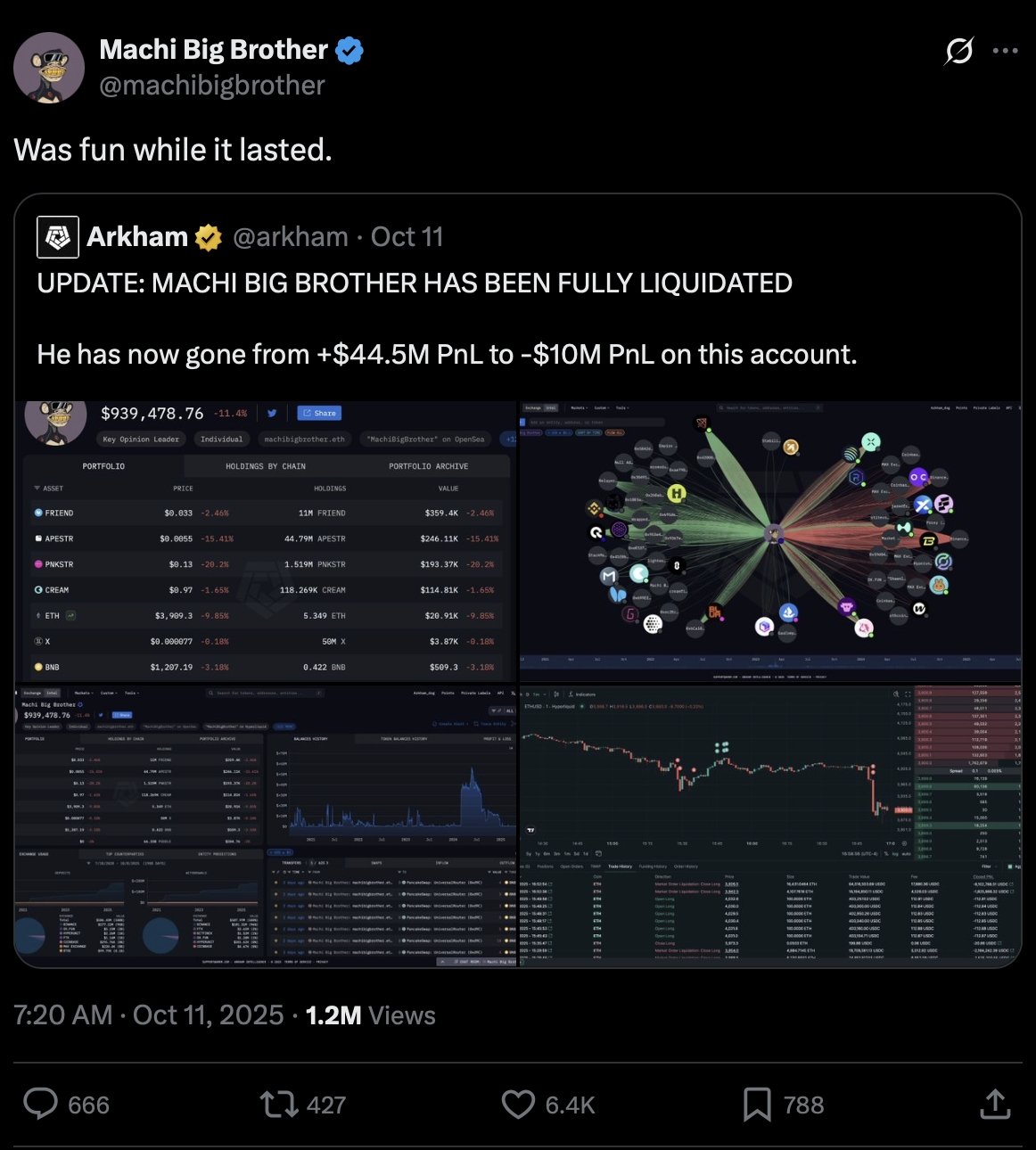Bookmark this post

(757, 1105)
